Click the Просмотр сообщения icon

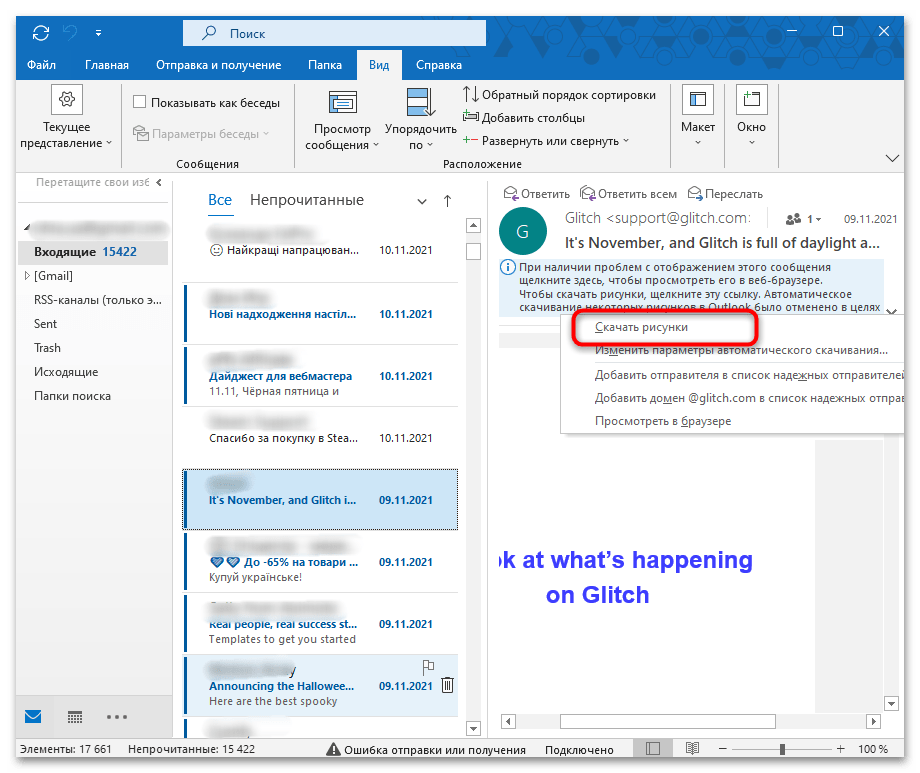coord(343,102)
